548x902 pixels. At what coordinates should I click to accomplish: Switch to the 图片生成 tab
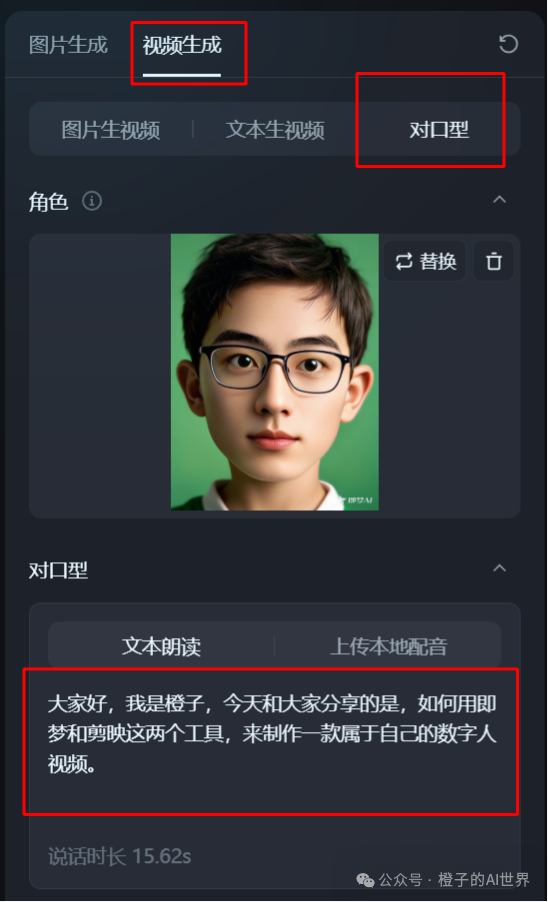[68, 45]
